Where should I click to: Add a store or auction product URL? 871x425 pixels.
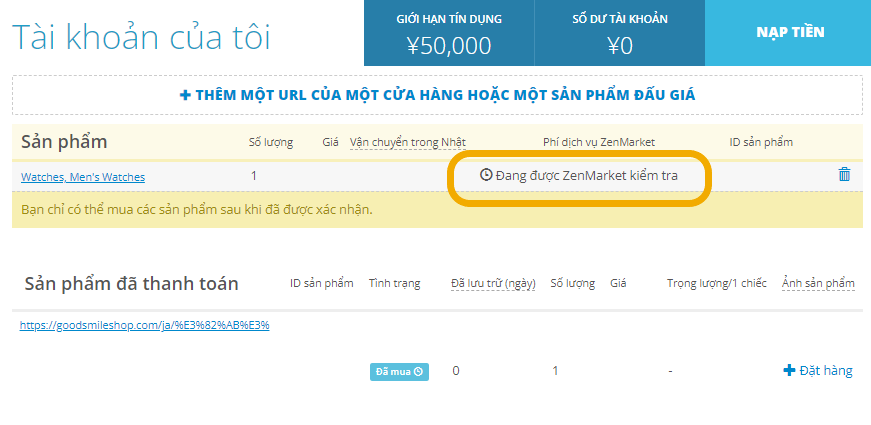click(438, 95)
